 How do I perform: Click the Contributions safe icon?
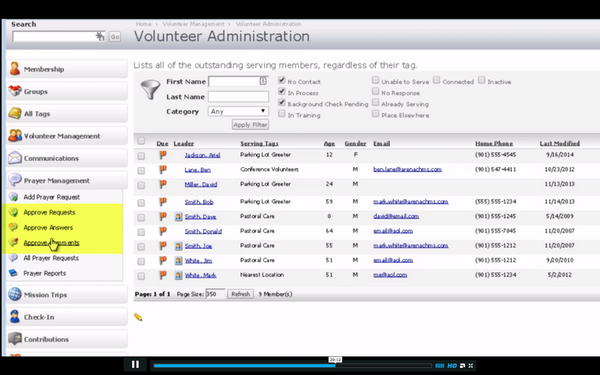(x=15, y=339)
